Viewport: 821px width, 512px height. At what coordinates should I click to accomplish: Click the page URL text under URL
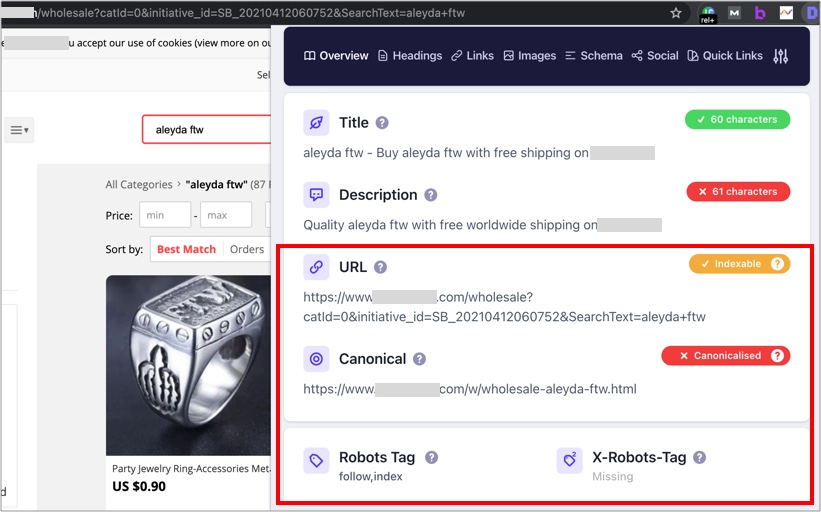[504, 307]
